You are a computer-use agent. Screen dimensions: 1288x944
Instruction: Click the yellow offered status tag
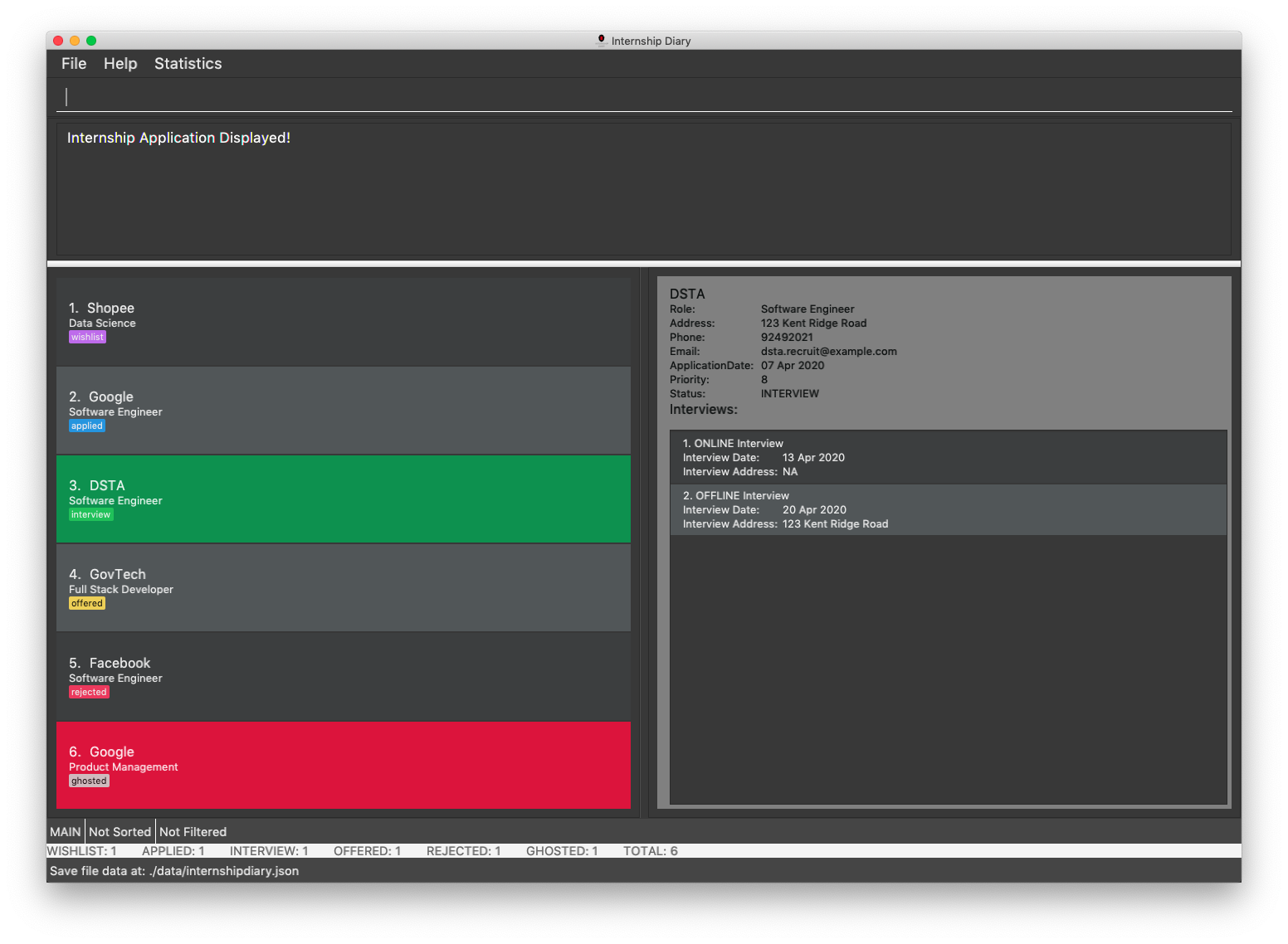click(87, 603)
